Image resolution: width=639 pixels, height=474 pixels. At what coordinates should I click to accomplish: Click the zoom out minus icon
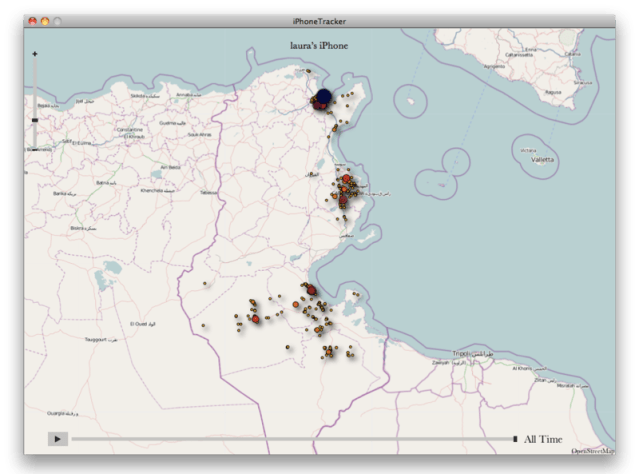point(35,148)
